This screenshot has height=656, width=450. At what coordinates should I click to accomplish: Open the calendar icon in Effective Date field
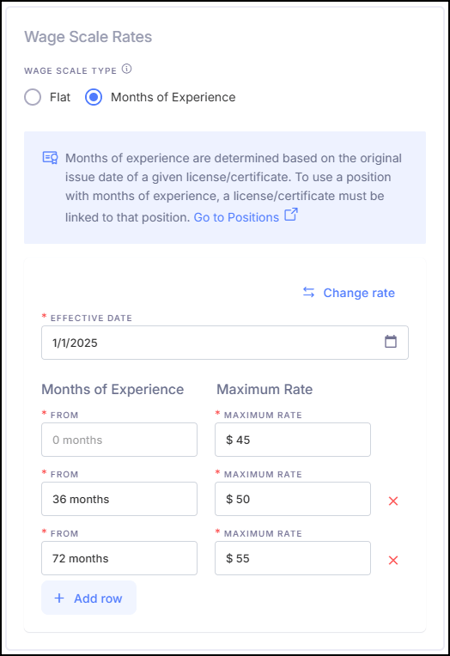click(391, 342)
